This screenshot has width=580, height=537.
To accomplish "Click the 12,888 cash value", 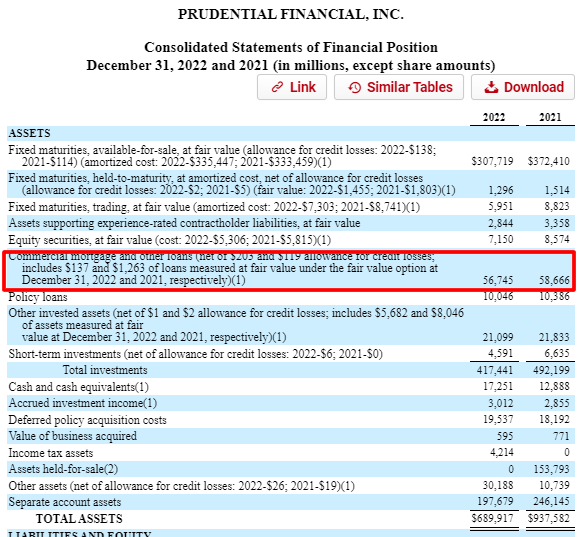I will [554, 386].
